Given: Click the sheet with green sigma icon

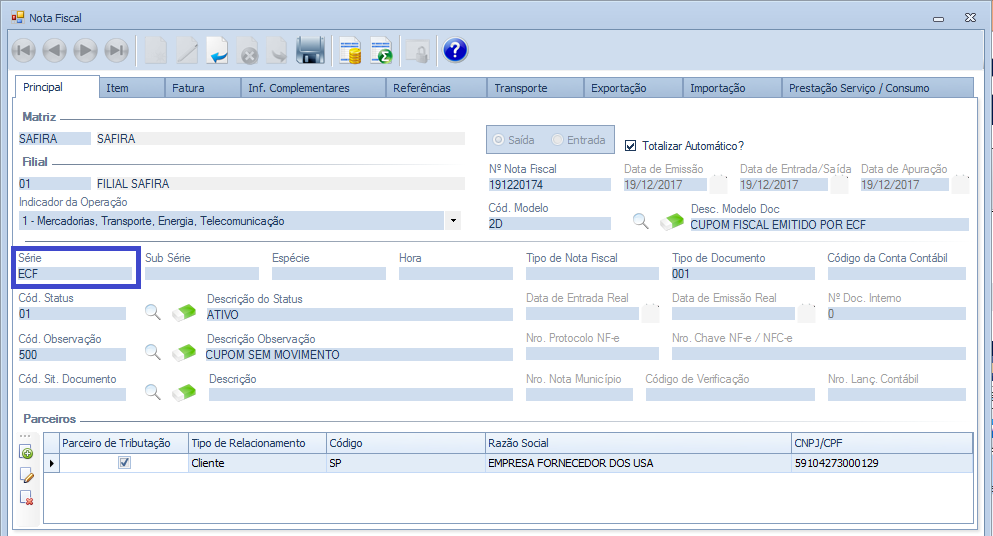Looking at the screenshot, I should coord(381,50).
